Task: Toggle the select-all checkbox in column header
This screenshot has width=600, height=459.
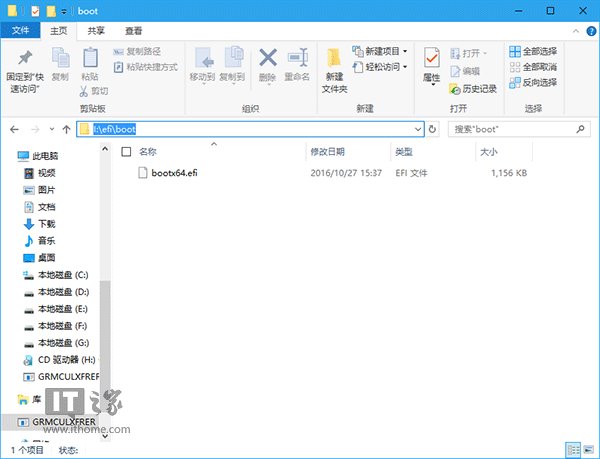Action: pyautogui.click(x=126, y=152)
